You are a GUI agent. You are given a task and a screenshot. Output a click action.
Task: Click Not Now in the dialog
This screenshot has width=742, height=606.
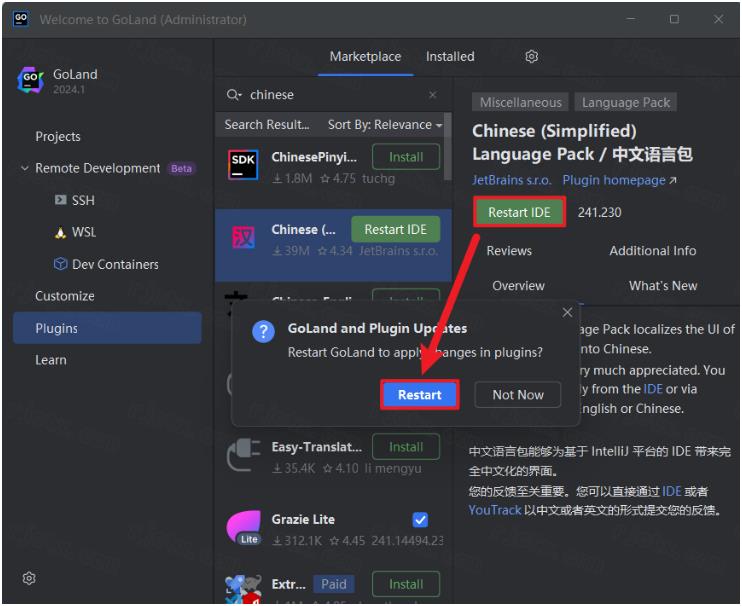[x=518, y=395]
